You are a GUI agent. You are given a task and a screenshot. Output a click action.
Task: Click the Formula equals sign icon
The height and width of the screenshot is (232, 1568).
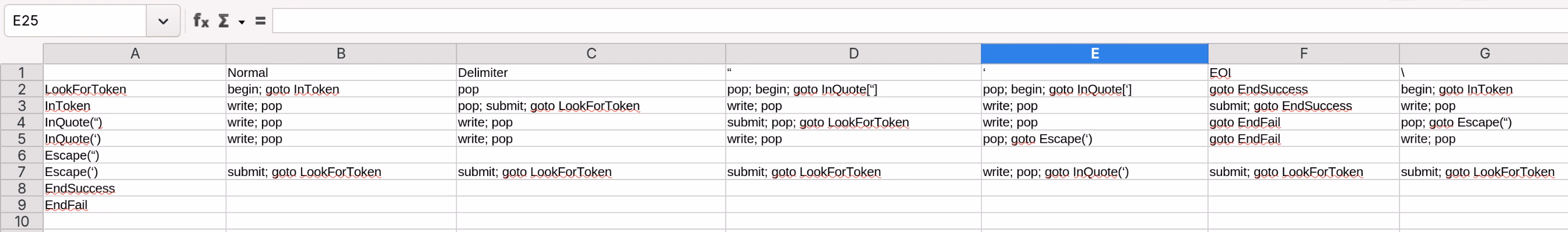coord(261,21)
